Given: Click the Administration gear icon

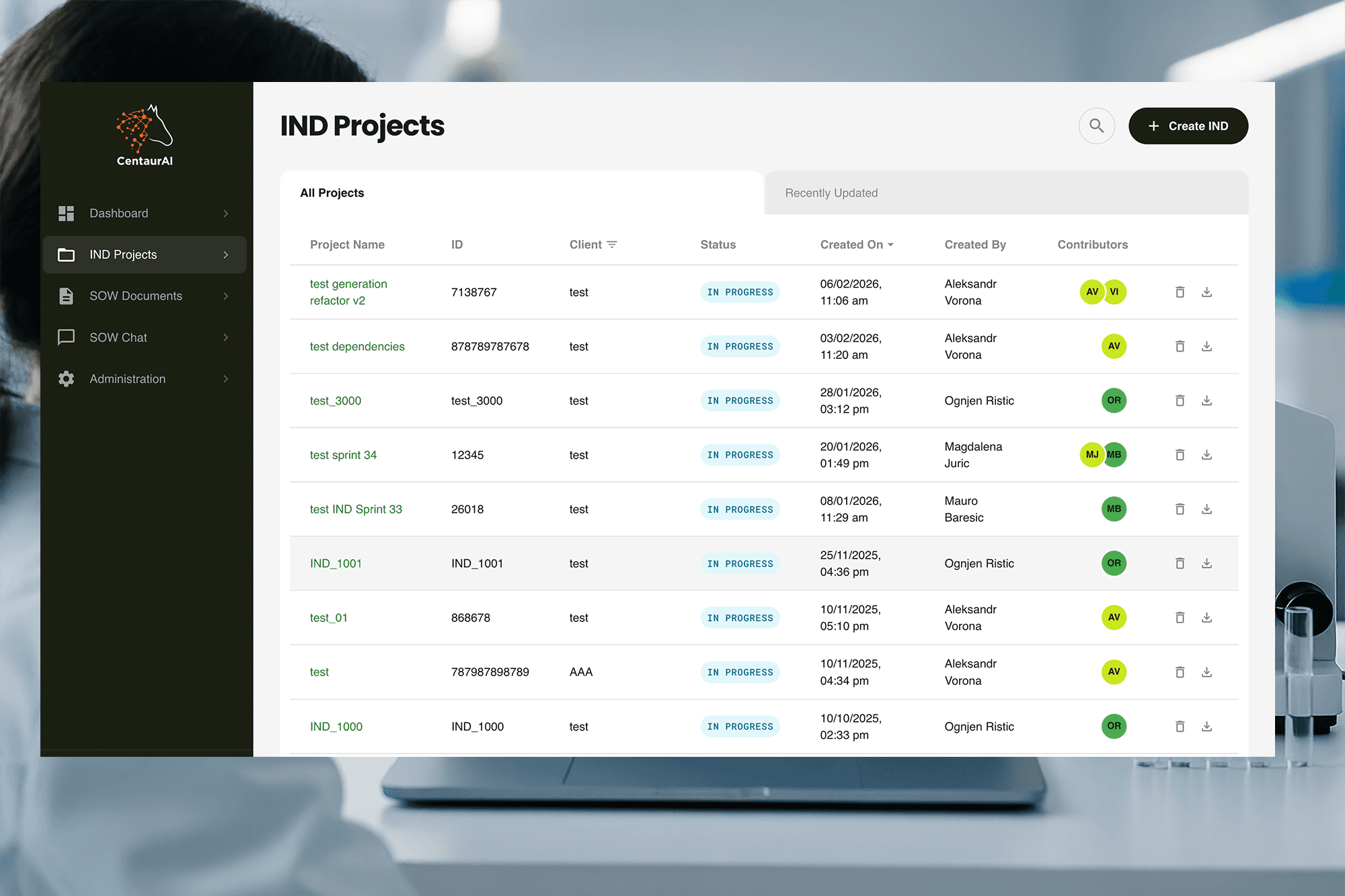Looking at the screenshot, I should (x=66, y=378).
